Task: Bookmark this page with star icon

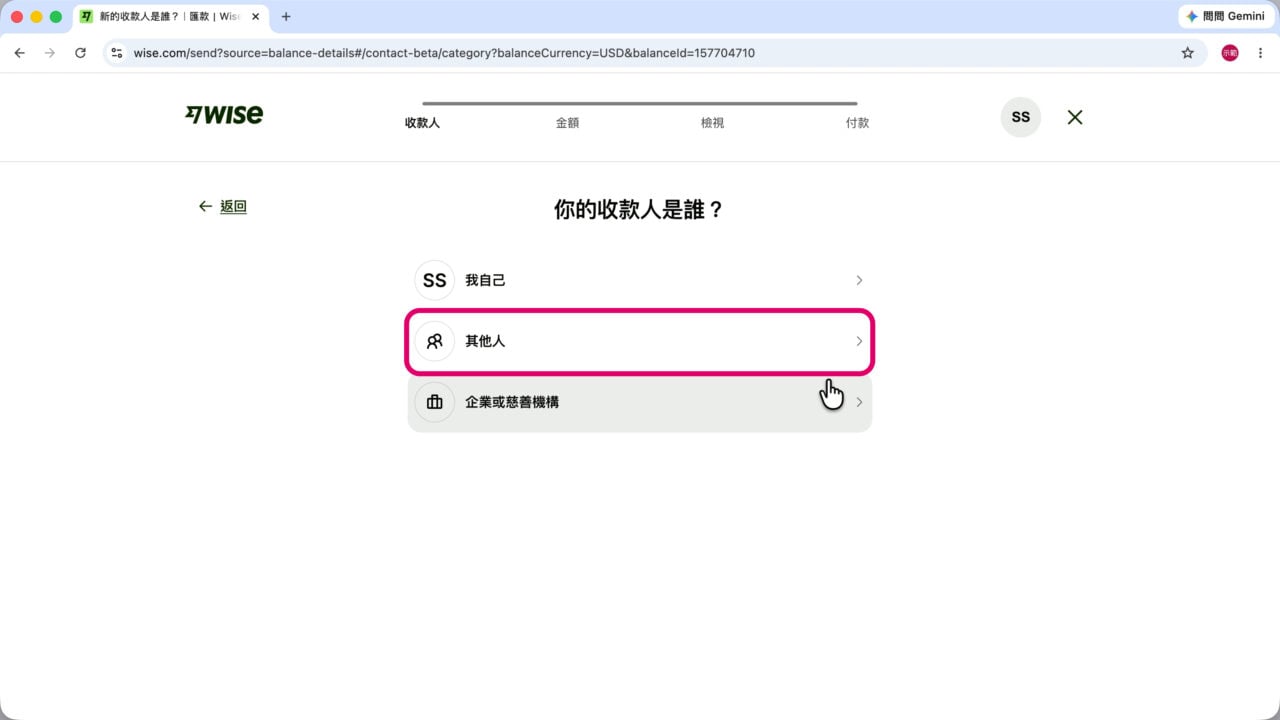Action: pos(1187,53)
